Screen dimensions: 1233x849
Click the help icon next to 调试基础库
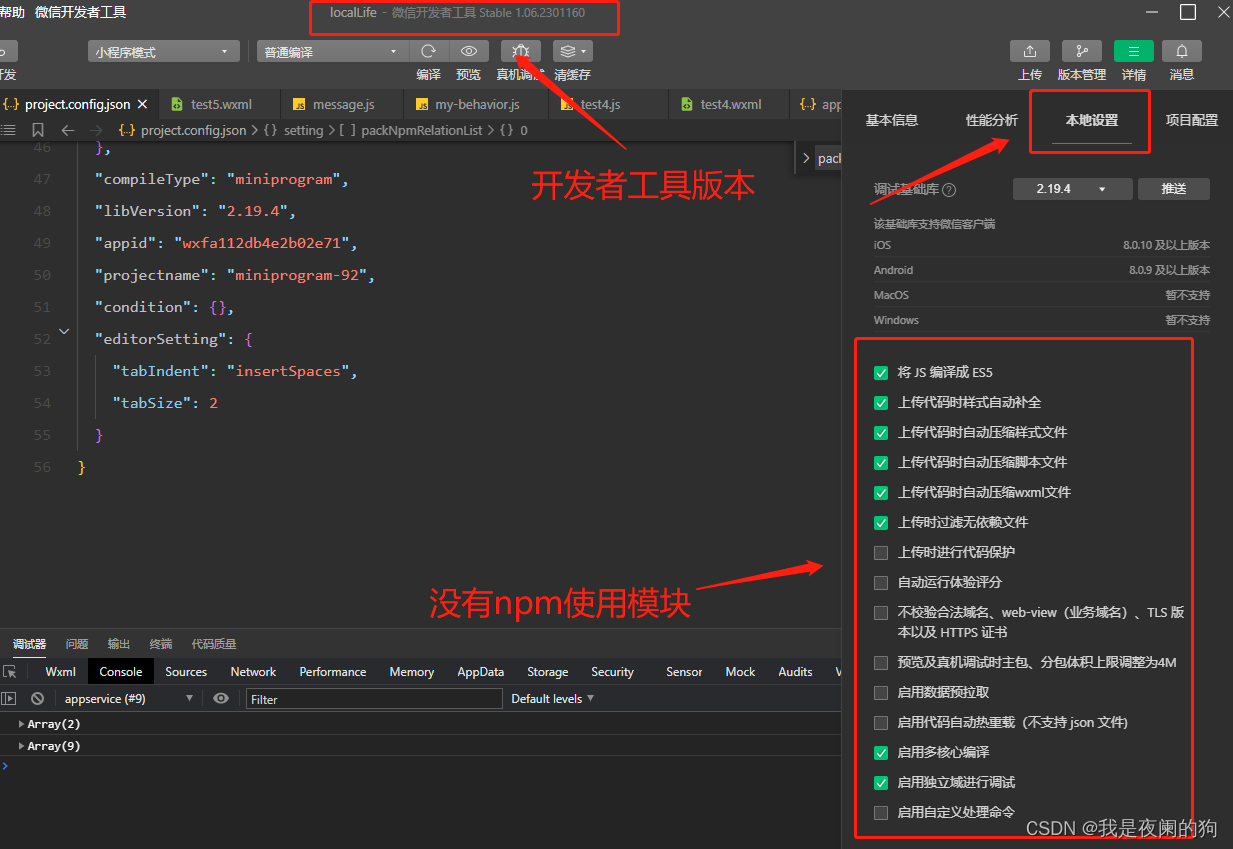(x=949, y=190)
